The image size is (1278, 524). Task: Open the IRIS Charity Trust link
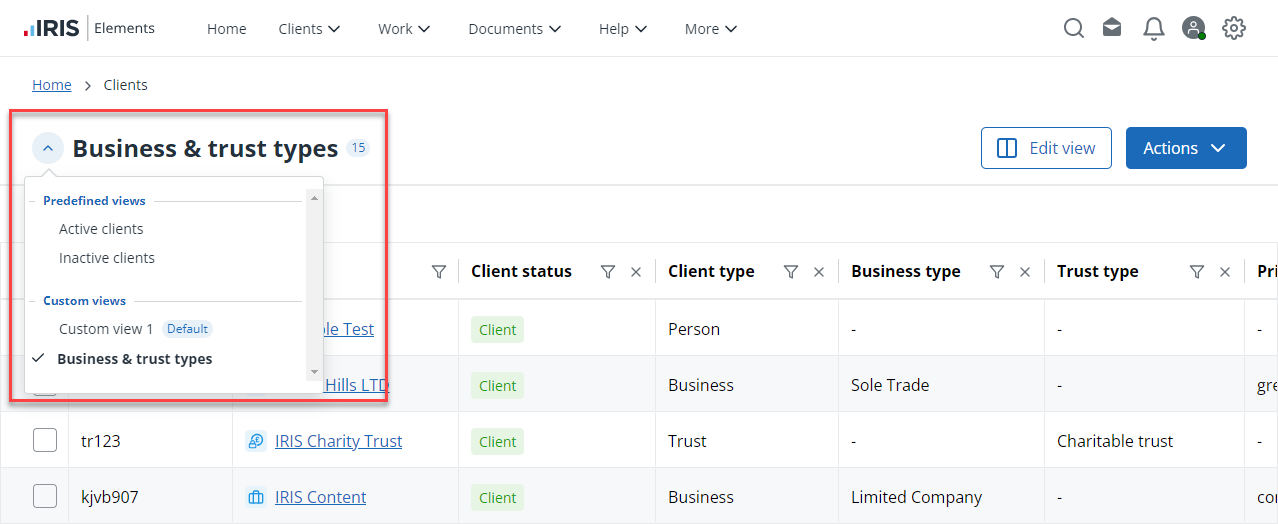point(338,441)
